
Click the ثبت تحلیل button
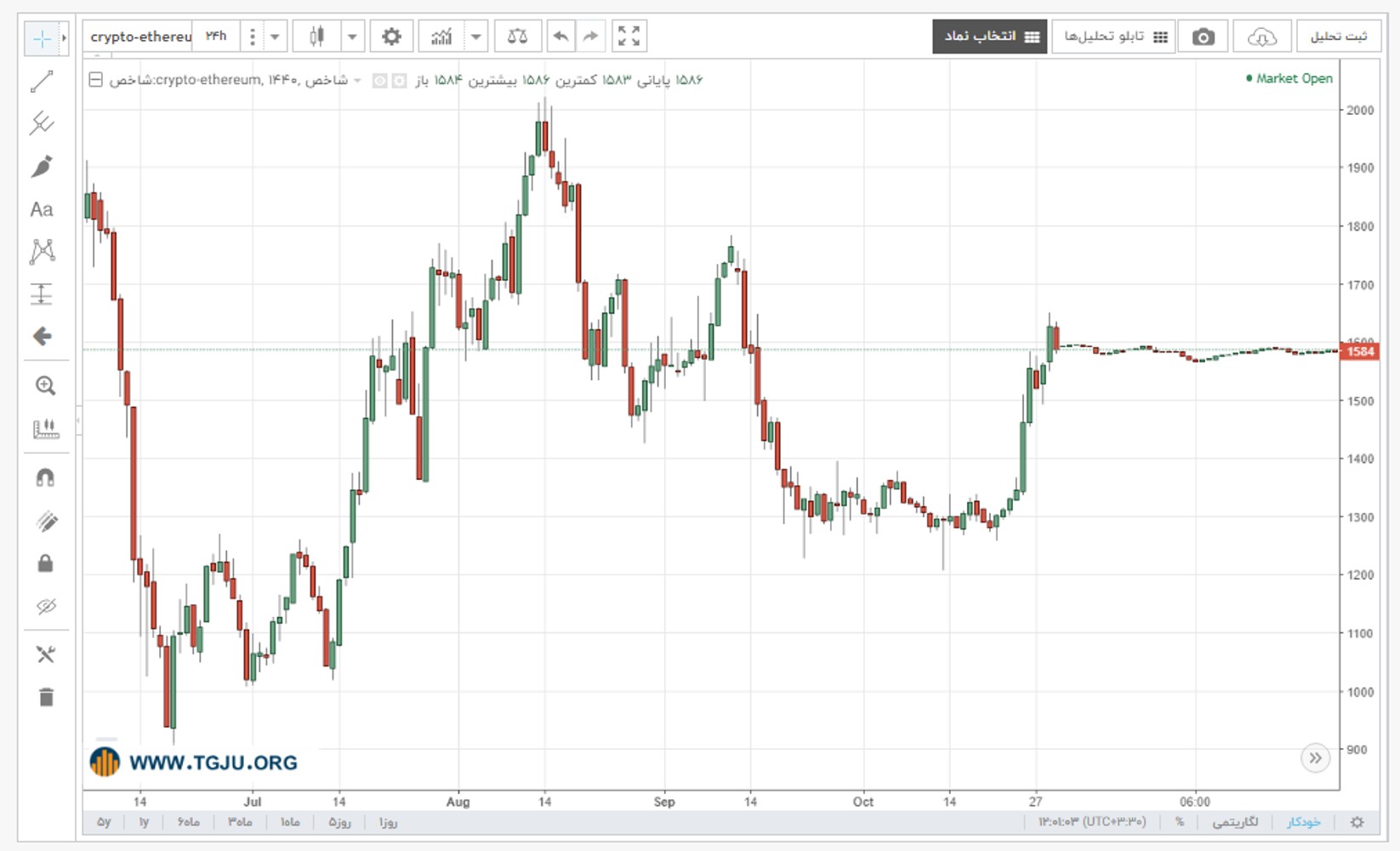[1339, 37]
